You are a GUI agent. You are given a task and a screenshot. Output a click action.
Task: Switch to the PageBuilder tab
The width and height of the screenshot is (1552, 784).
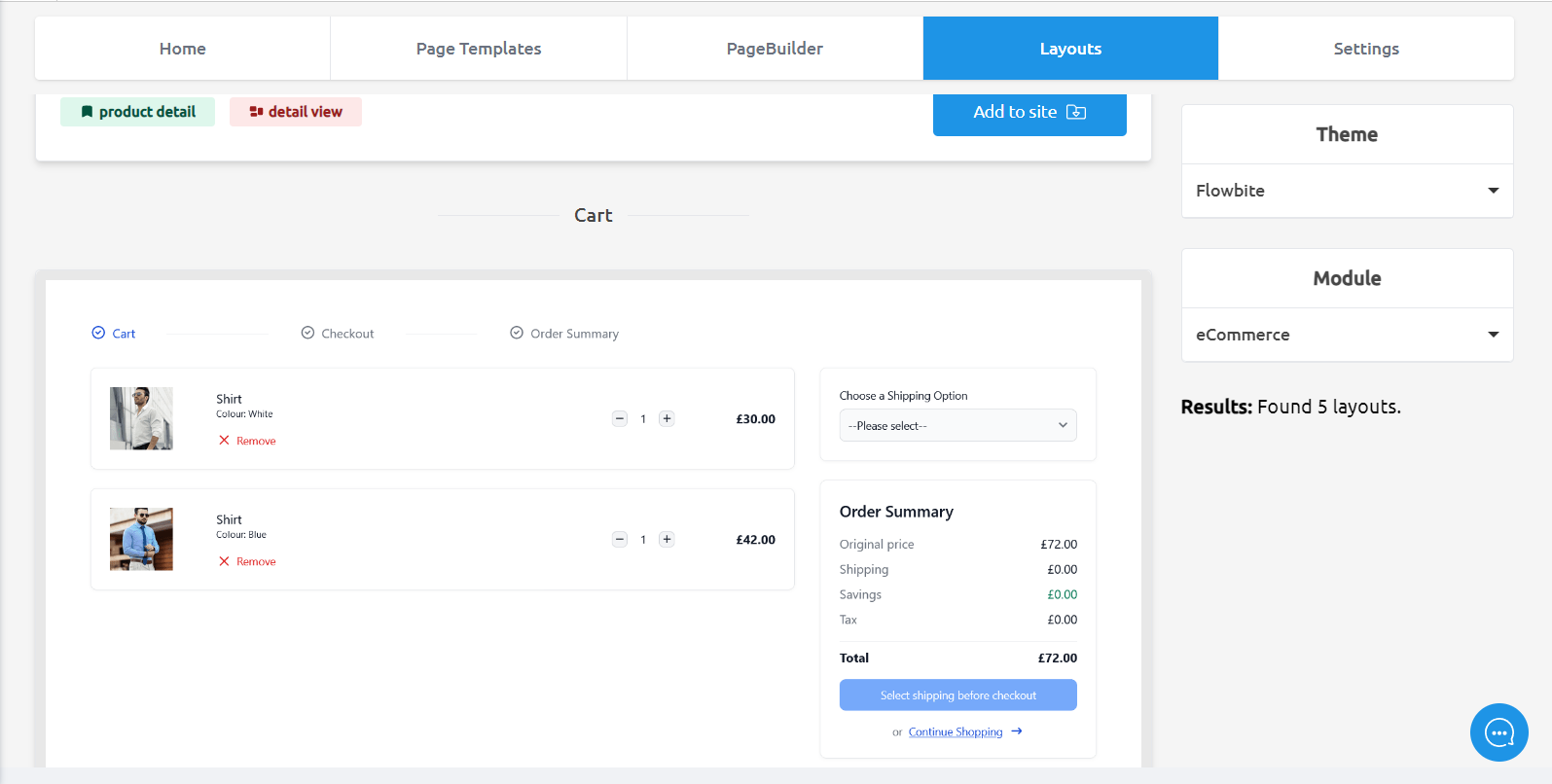click(775, 49)
